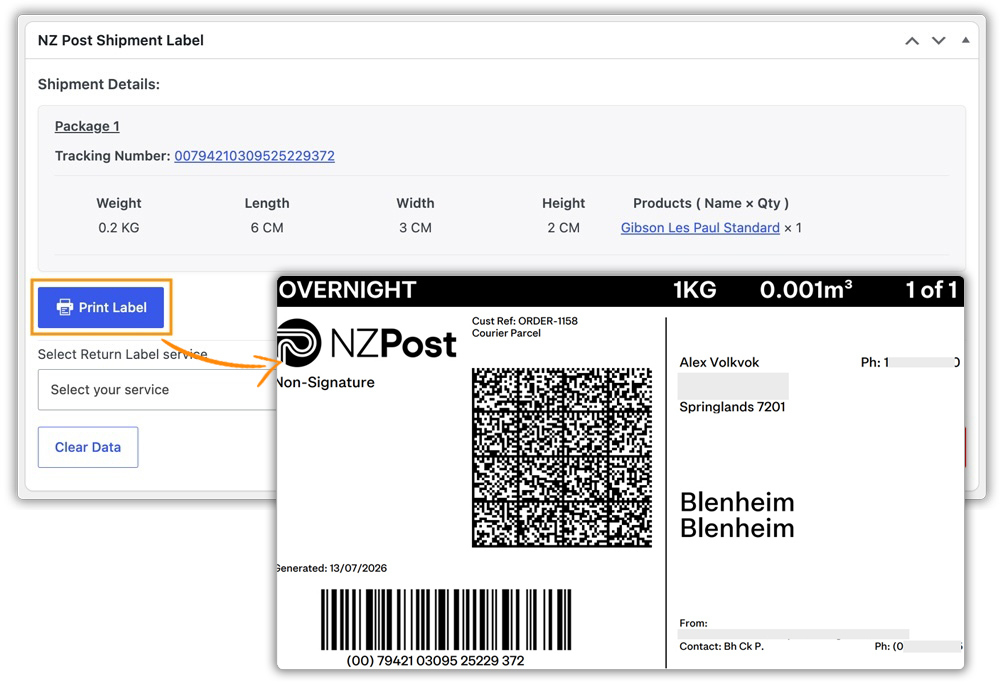Open the tracking number 00794210309525229372 link
1000x685 pixels.
point(254,156)
